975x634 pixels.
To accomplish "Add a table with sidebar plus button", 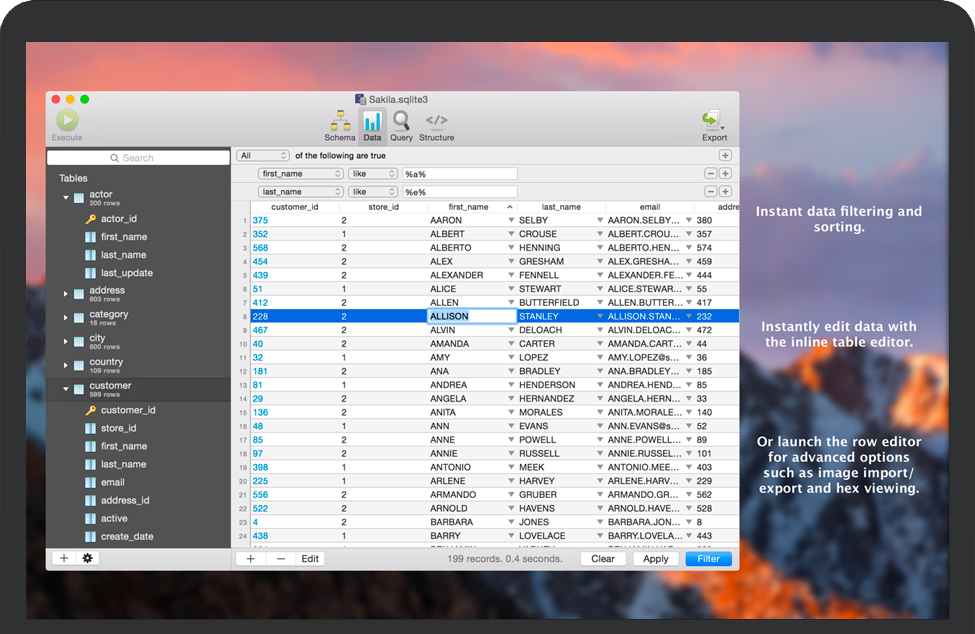I will coord(64,558).
